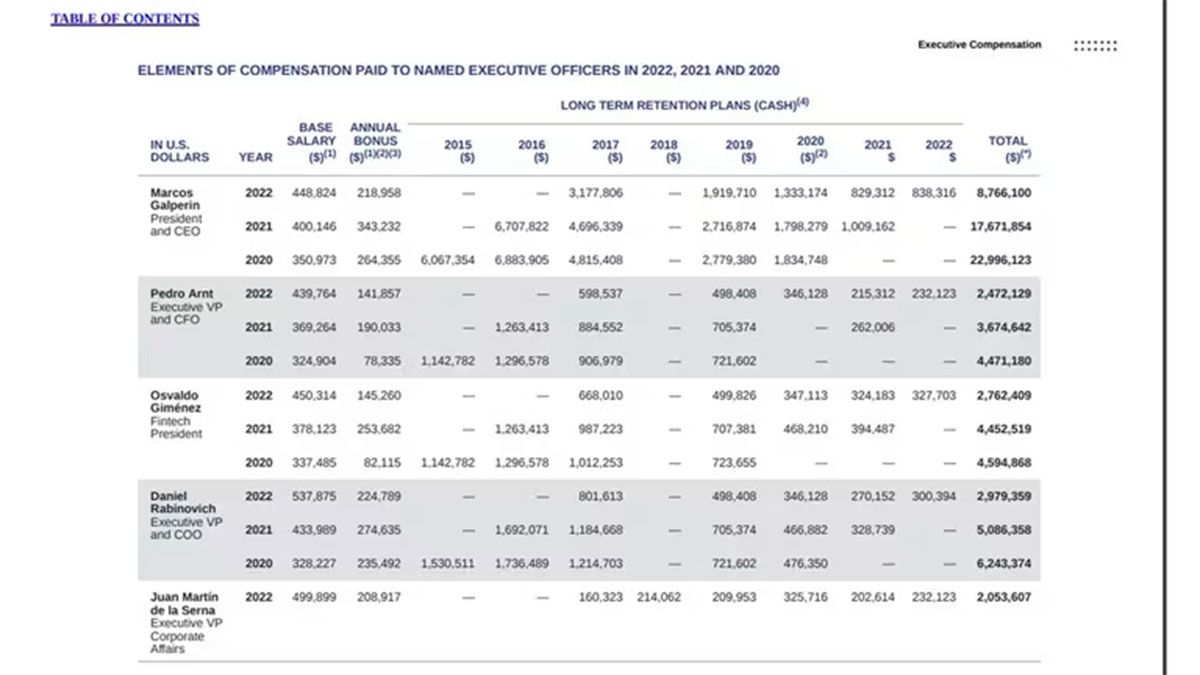This screenshot has height=675, width=1200.
Task: Click the dotted grid icon beside Executive Compensation
Action: 1095,45
